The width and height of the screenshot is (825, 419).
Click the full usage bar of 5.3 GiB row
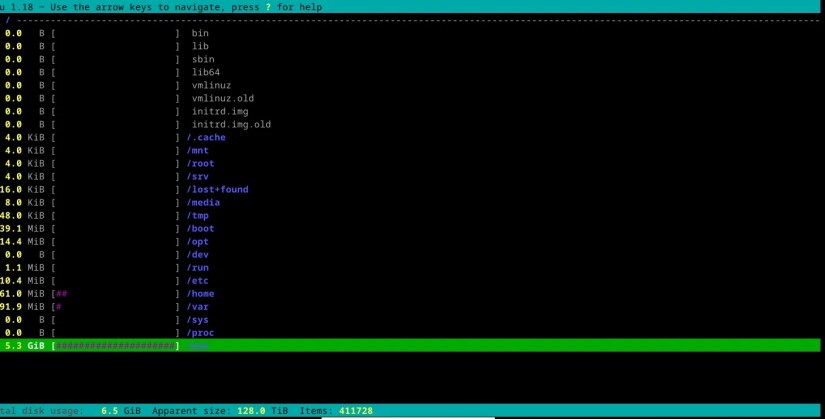[116, 346]
